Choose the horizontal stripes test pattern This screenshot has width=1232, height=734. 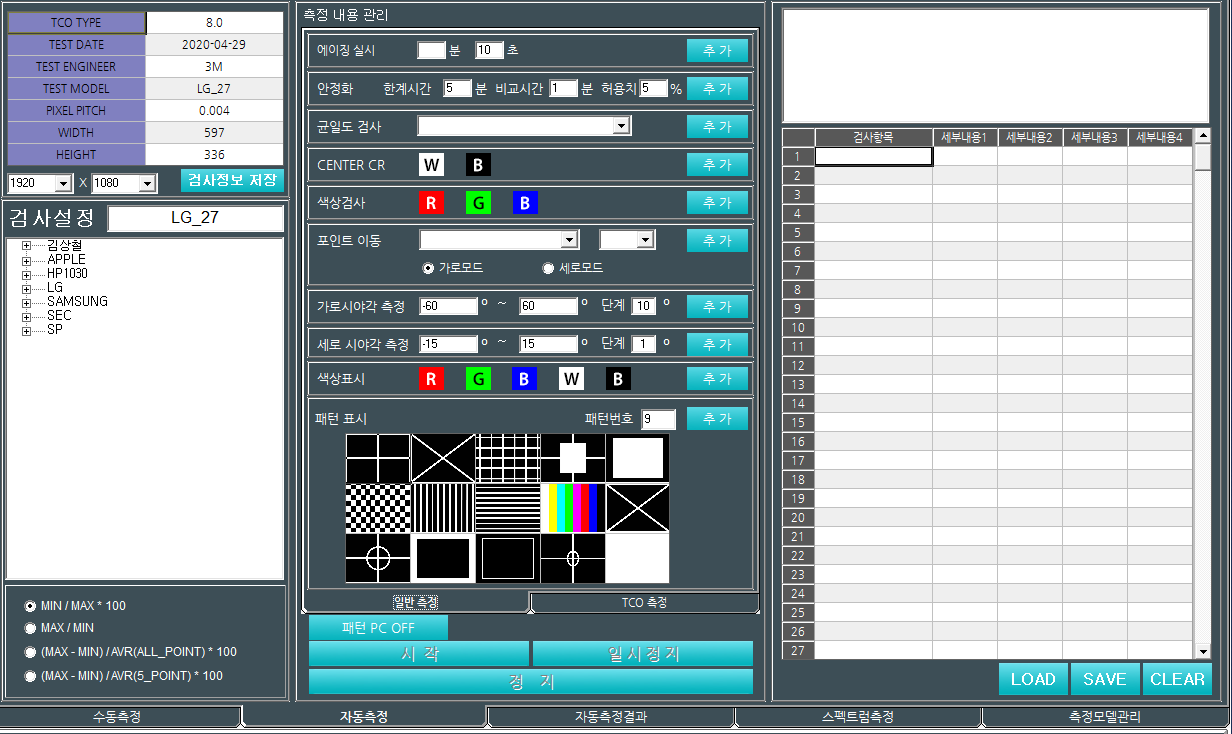508,508
